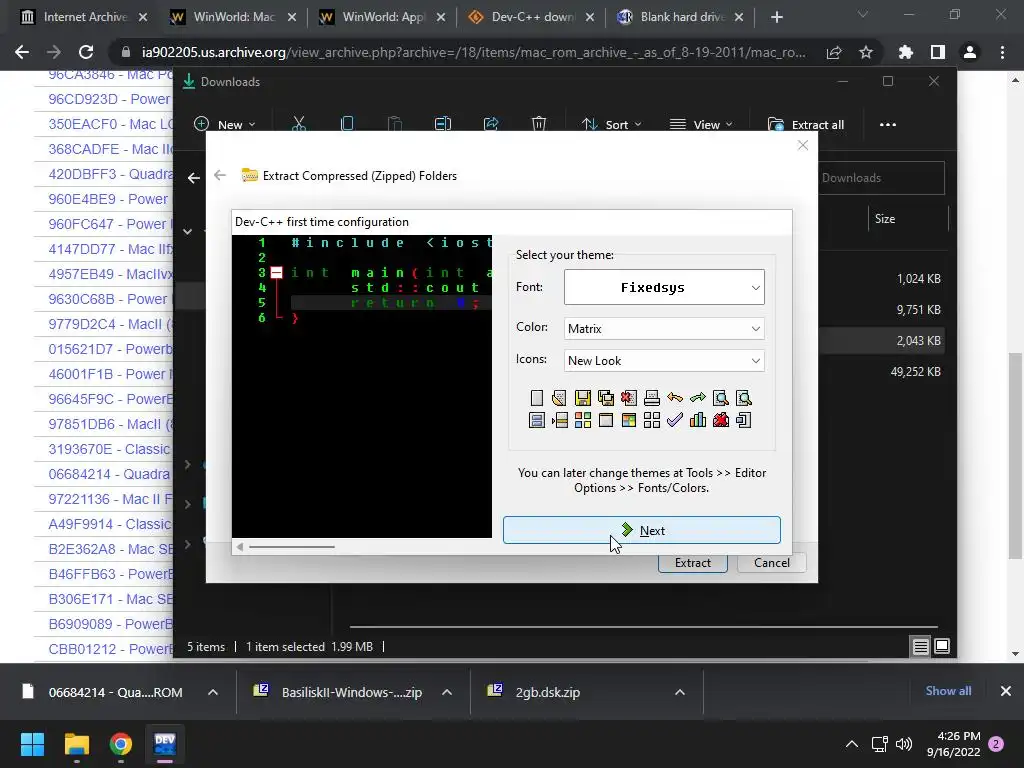Click the Copy icon in Downloads toolbar

click(347, 124)
